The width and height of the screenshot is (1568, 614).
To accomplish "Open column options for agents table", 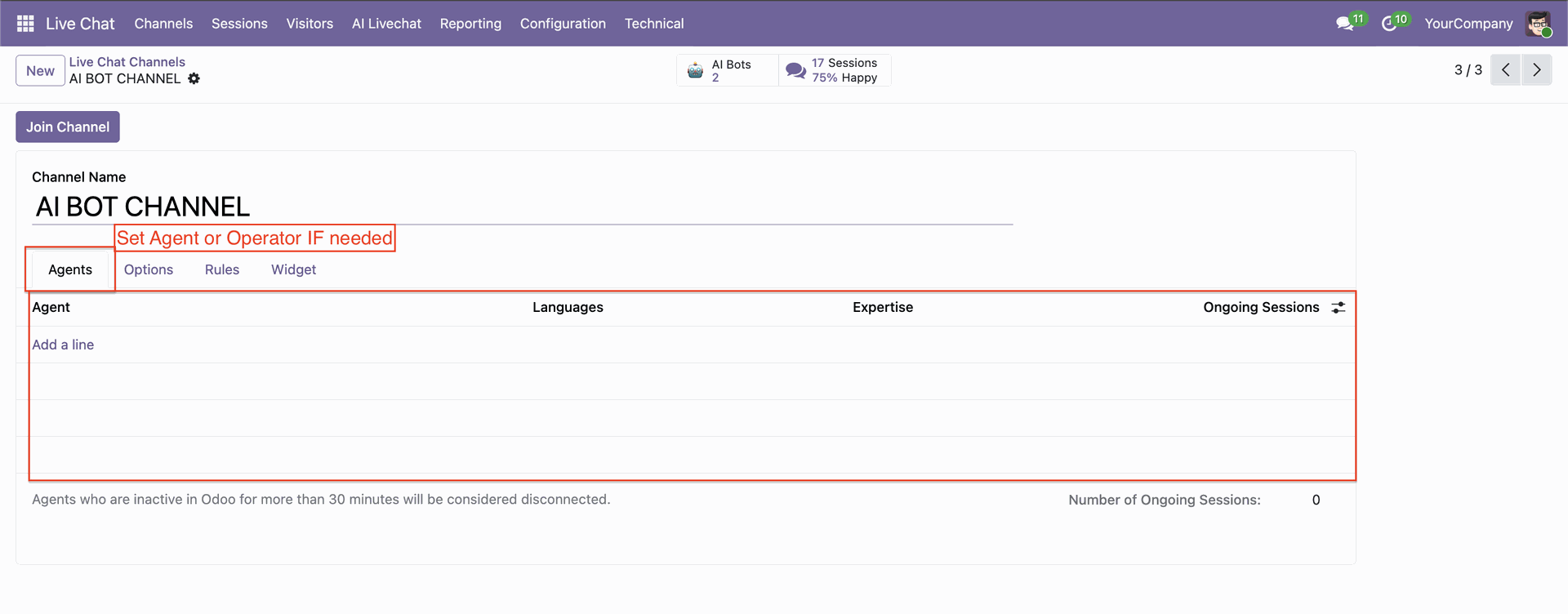I will pyautogui.click(x=1338, y=308).
